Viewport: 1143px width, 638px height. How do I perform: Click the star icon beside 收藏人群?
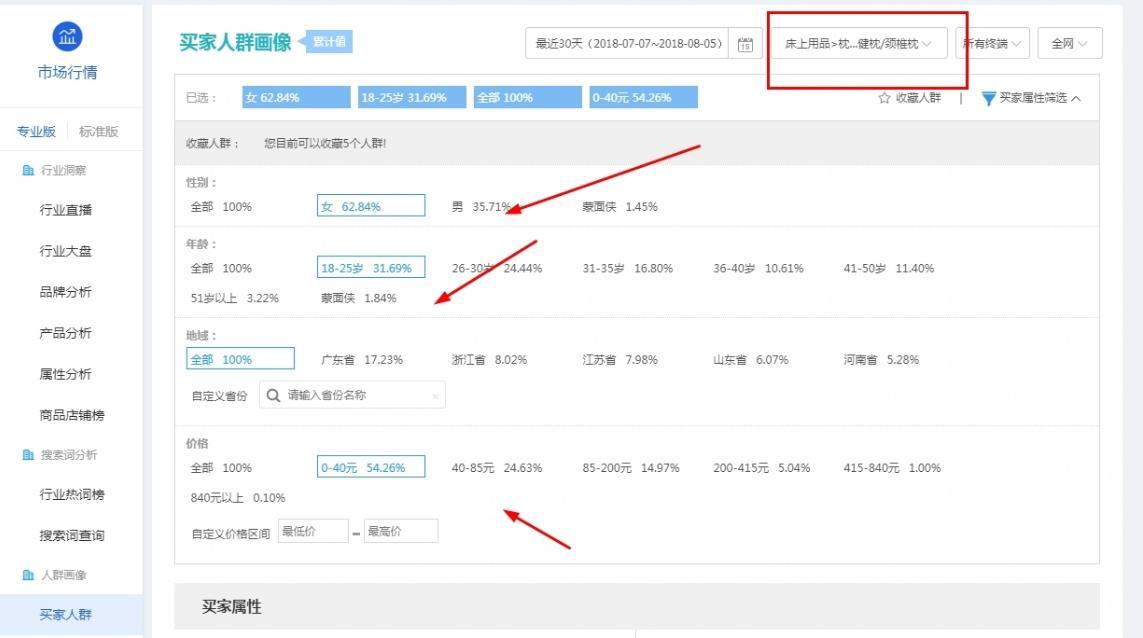tap(884, 98)
